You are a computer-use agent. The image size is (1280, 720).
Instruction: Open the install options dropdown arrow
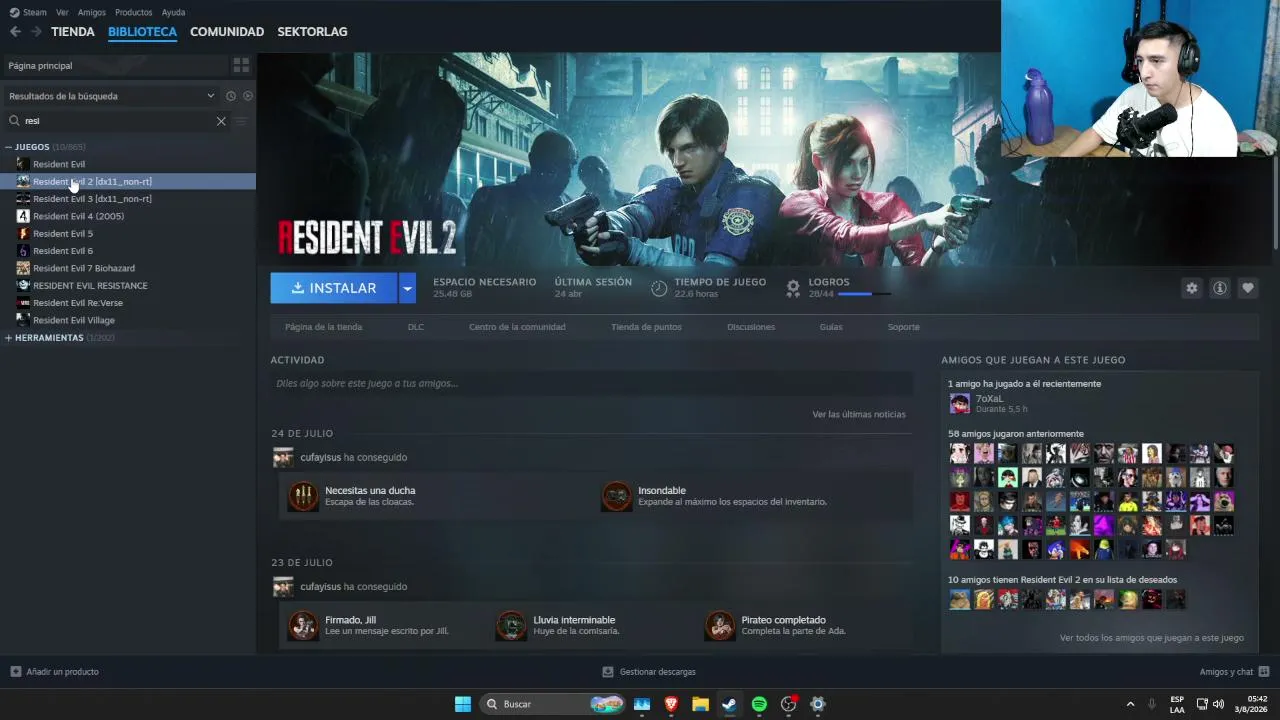click(x=407, y=288)
